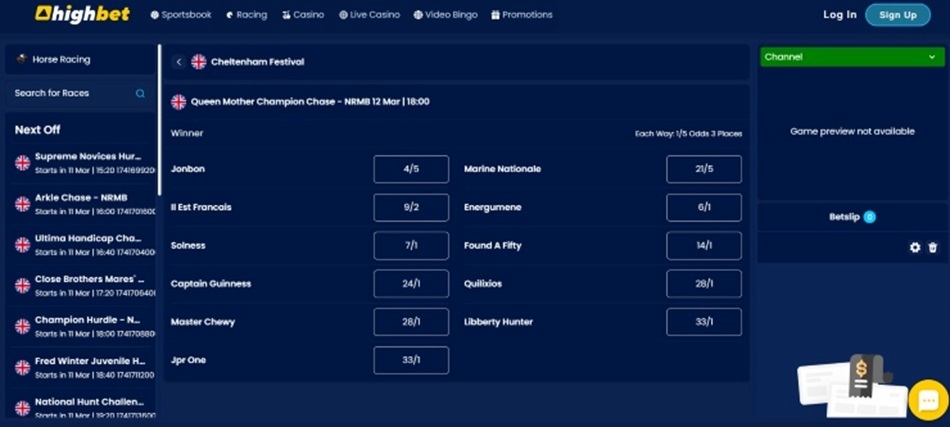Screen dimensions: 950x427
Task: Open the Supreme Novices Hurdle race
Action: 80,163
